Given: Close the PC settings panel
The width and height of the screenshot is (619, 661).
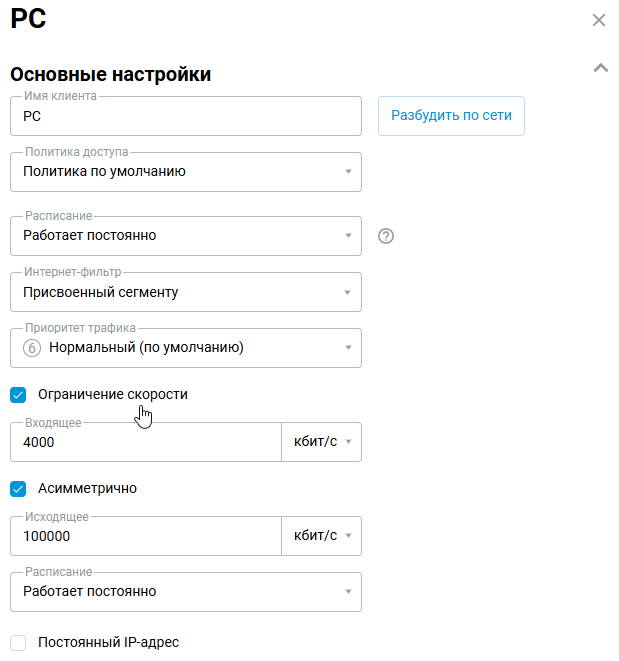Looking at the screenshot, I should (599, 20).
